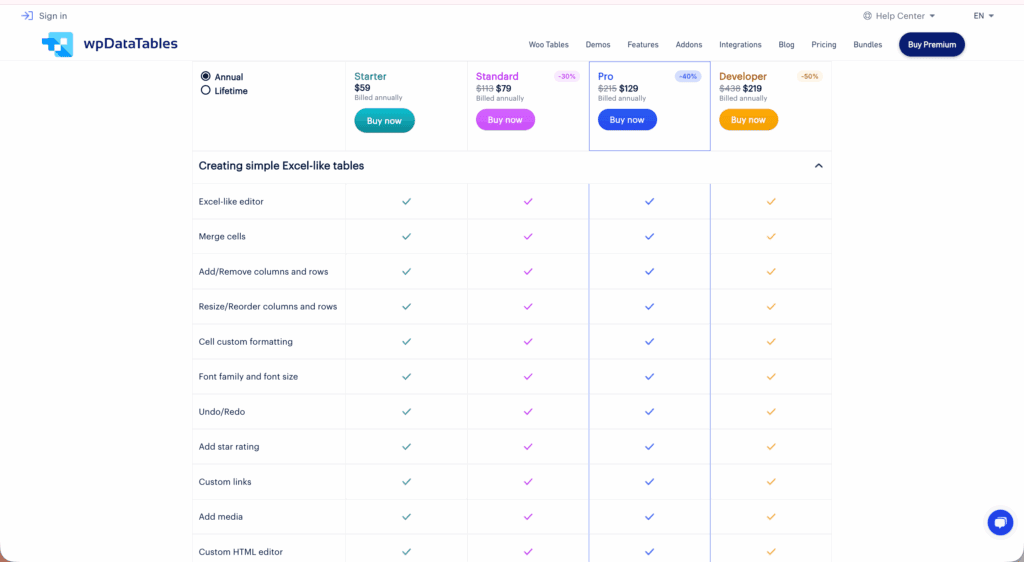Screen dimensions: 1024x562
Task: Click Buy now for Starter plan
Action: (384, 121)
